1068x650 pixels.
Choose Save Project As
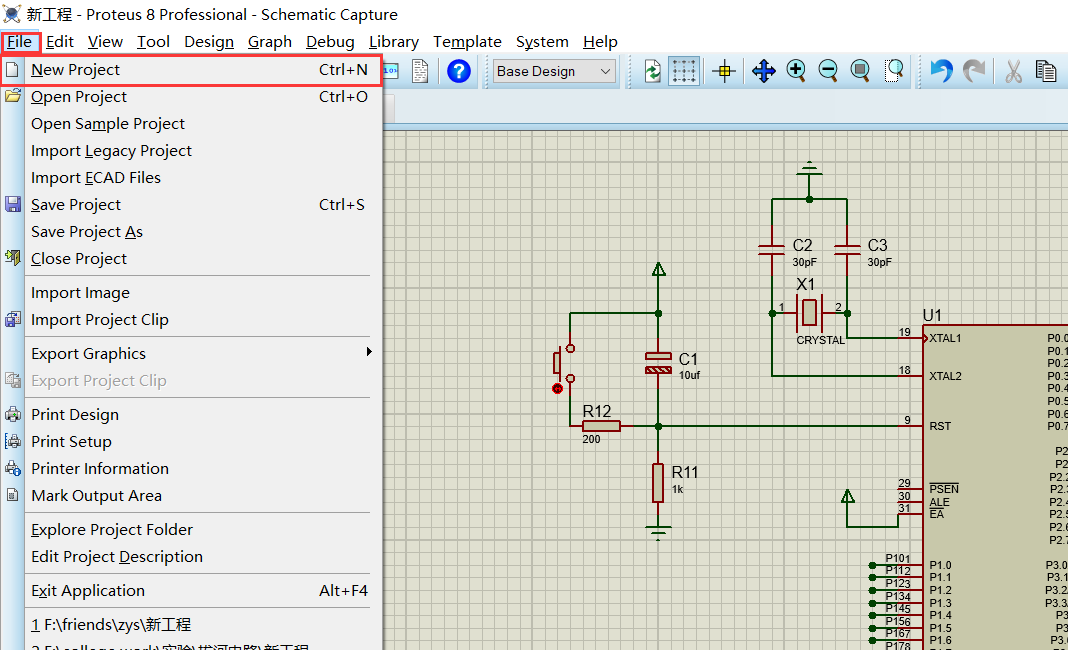click(191, 232)
